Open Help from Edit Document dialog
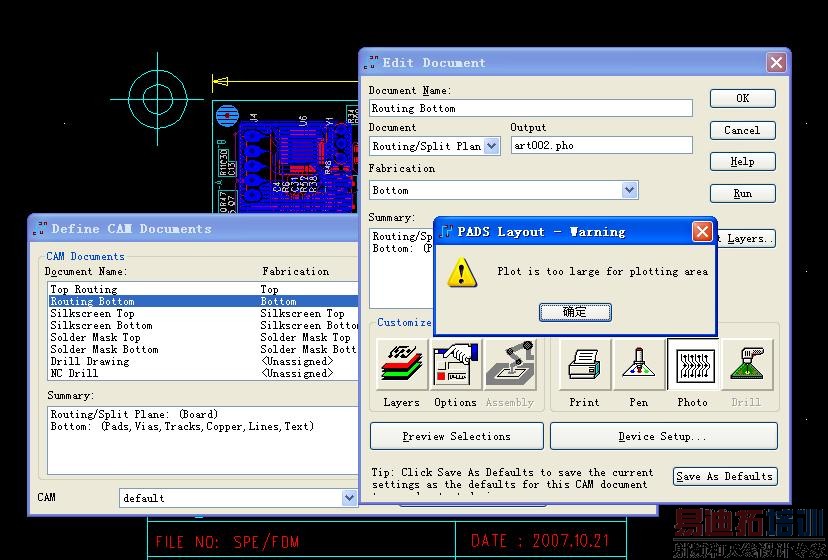The height and width of the screenshot is (560, 828). tap(742, 162)
